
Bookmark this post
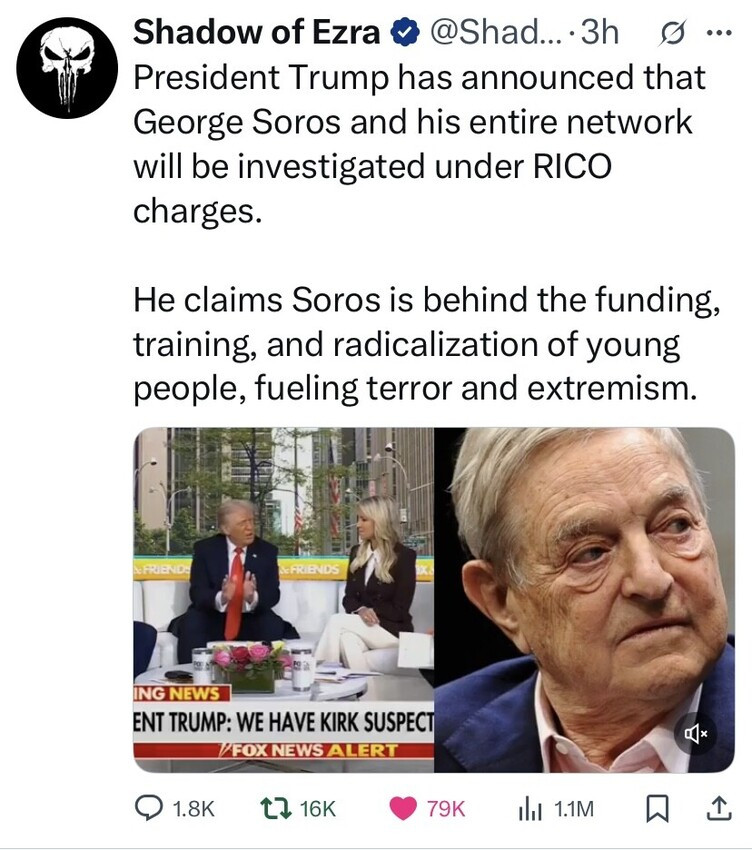(657, 808)
